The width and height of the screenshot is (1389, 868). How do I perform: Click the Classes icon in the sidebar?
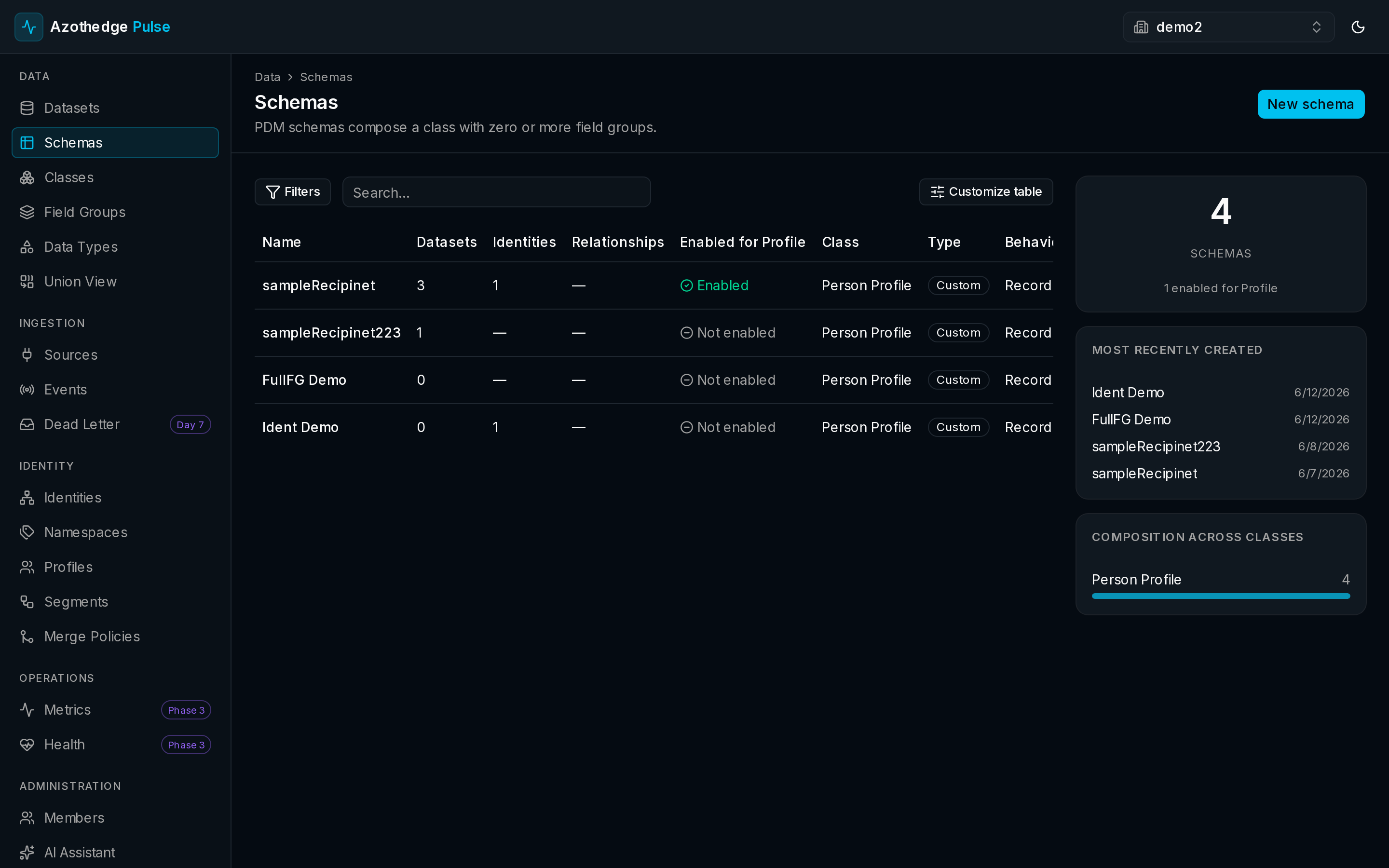27,177
